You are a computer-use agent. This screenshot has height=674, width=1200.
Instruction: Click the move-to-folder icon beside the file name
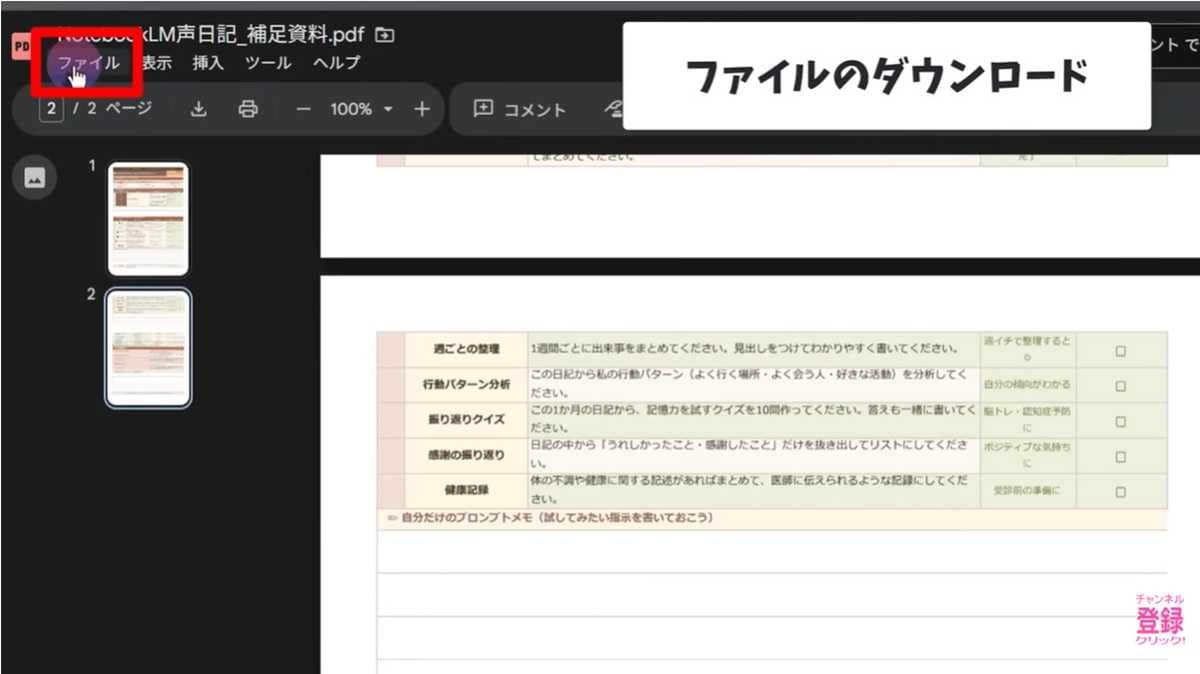384,35
